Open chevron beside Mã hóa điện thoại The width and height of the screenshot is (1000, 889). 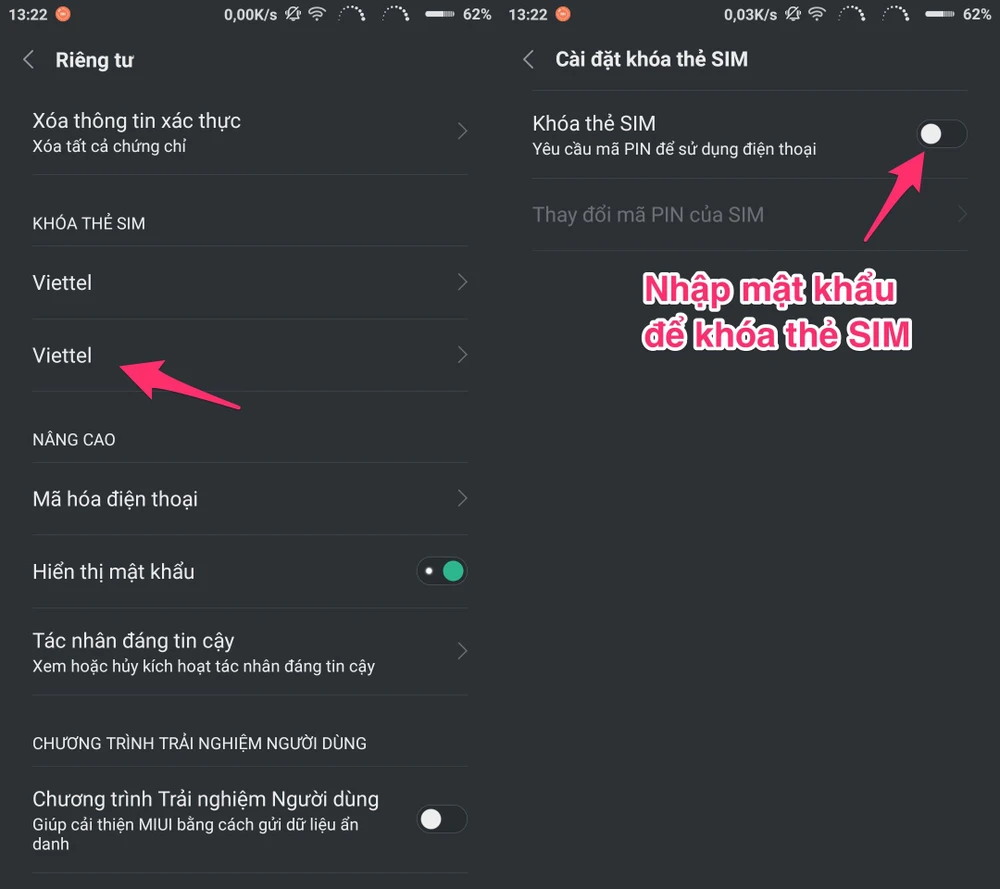(462, 498)
